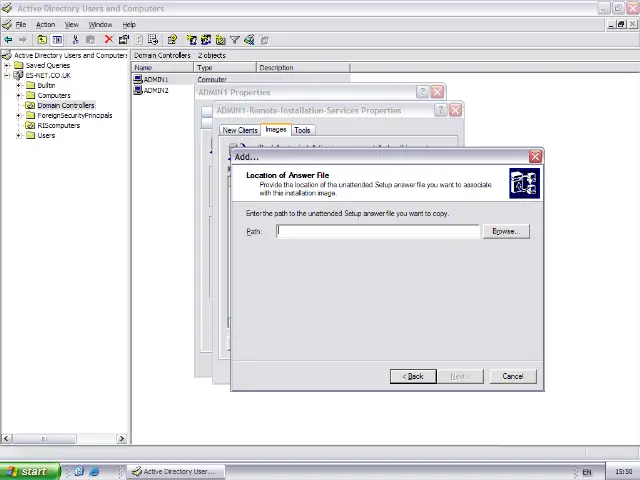Image resolution: width=640 pixels, height=480 pixels.
Task: Click the Active Directory User taskbar button
Action: [x=175, y=471]
